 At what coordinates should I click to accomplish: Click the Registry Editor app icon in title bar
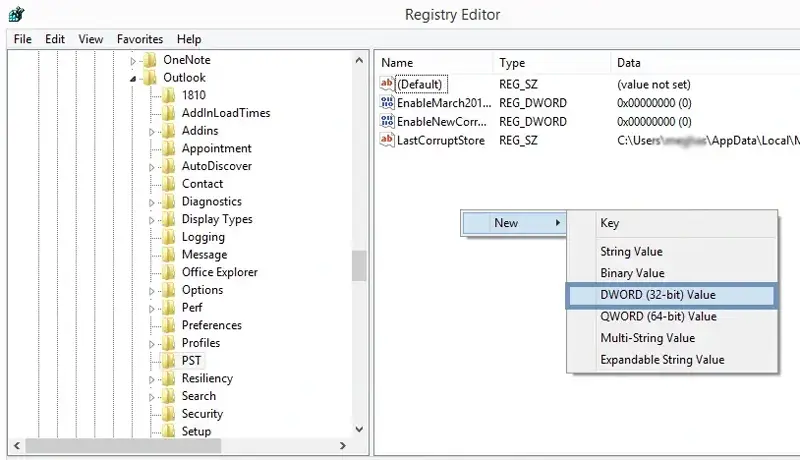tap(15, 14)
